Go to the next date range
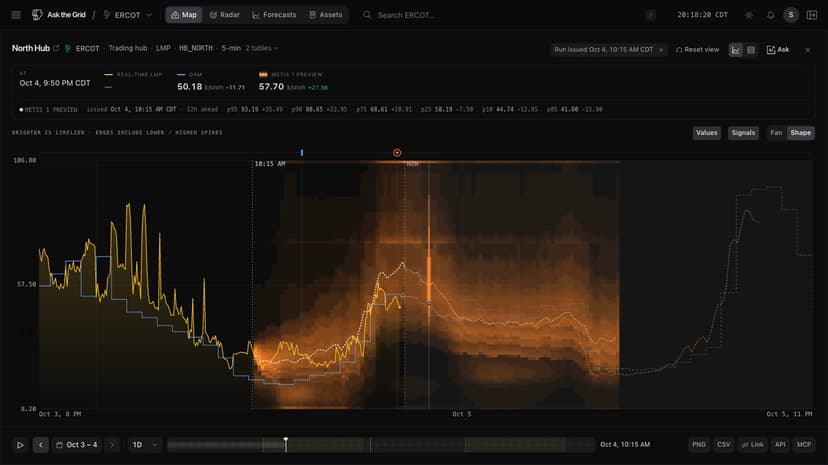 click(112, 445)
